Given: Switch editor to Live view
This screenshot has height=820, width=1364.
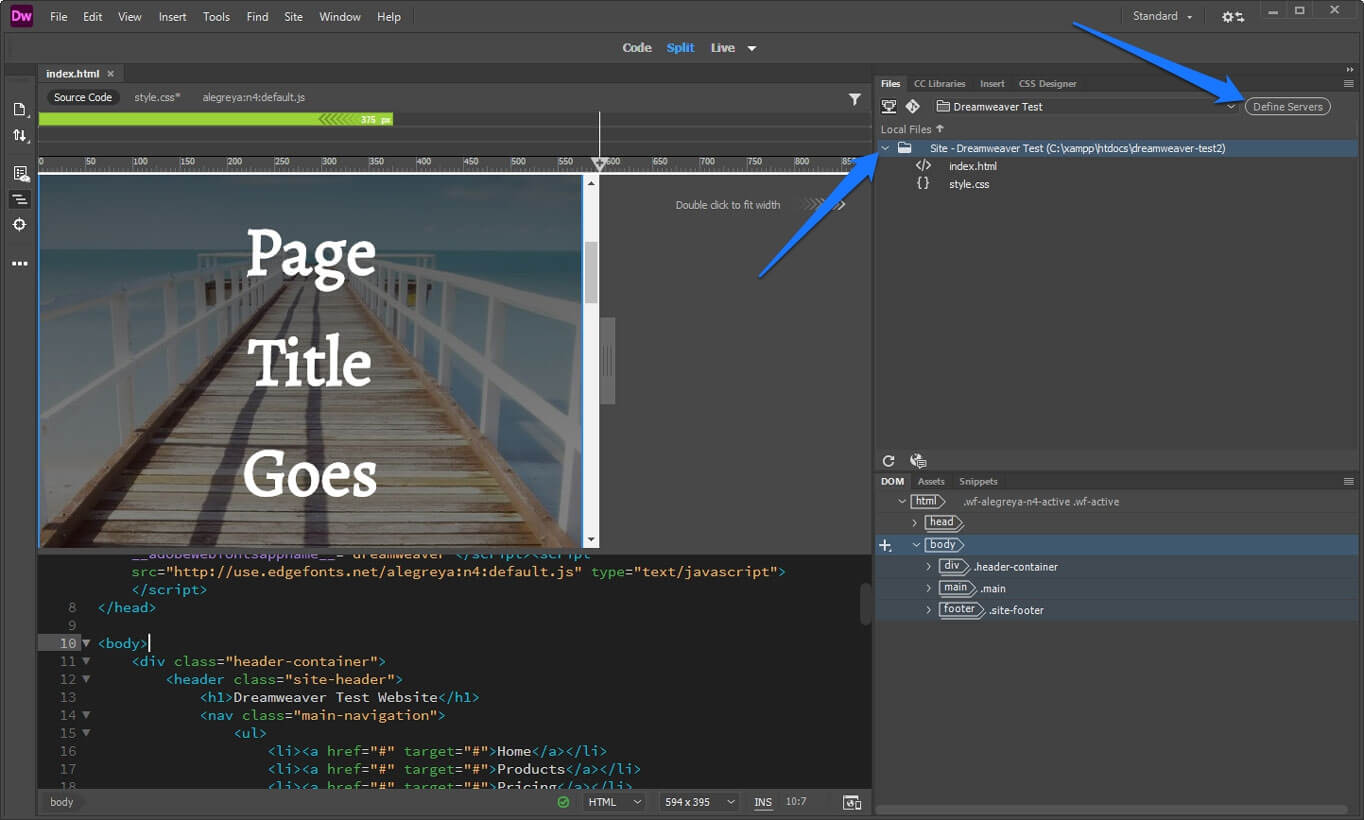Looking at the screenshot, I should click(721, 47).
